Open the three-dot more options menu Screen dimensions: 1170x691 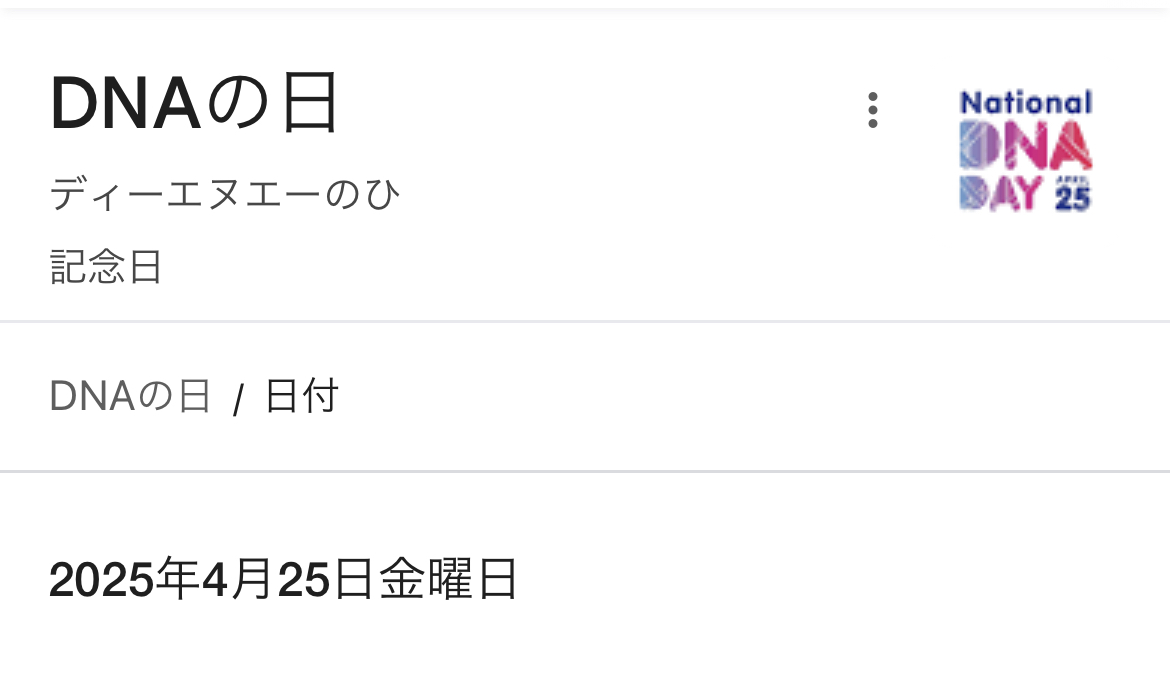(x=872, y=110)
